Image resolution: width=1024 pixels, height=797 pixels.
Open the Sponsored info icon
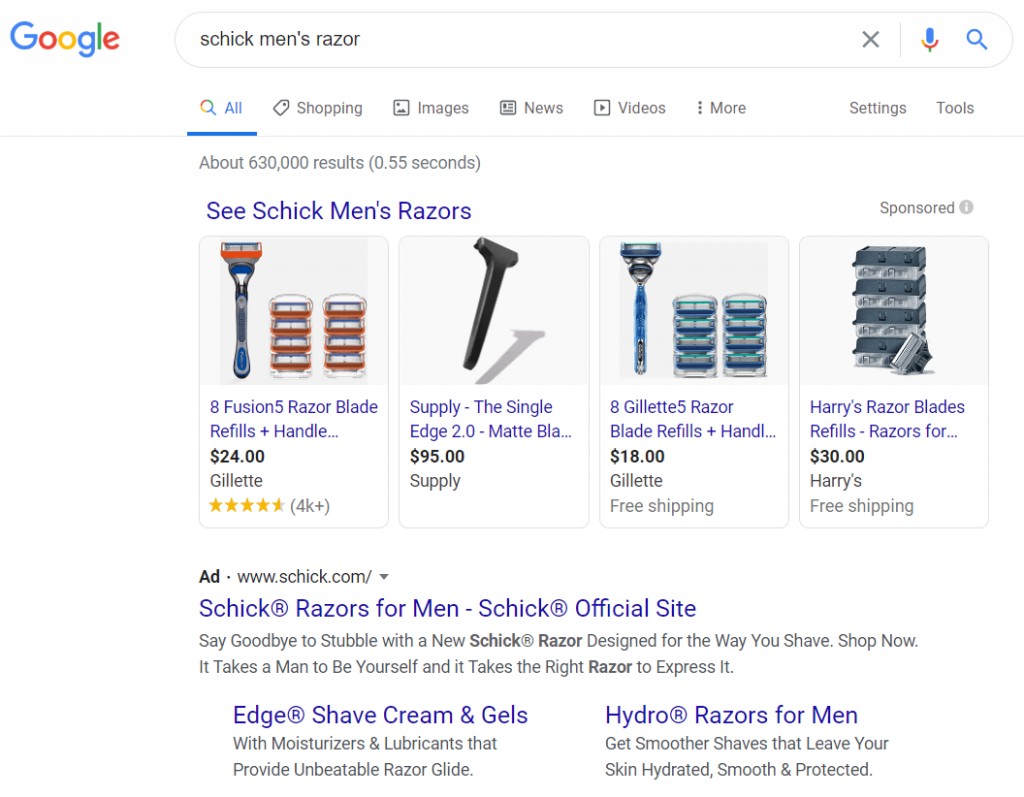[966, 207]
